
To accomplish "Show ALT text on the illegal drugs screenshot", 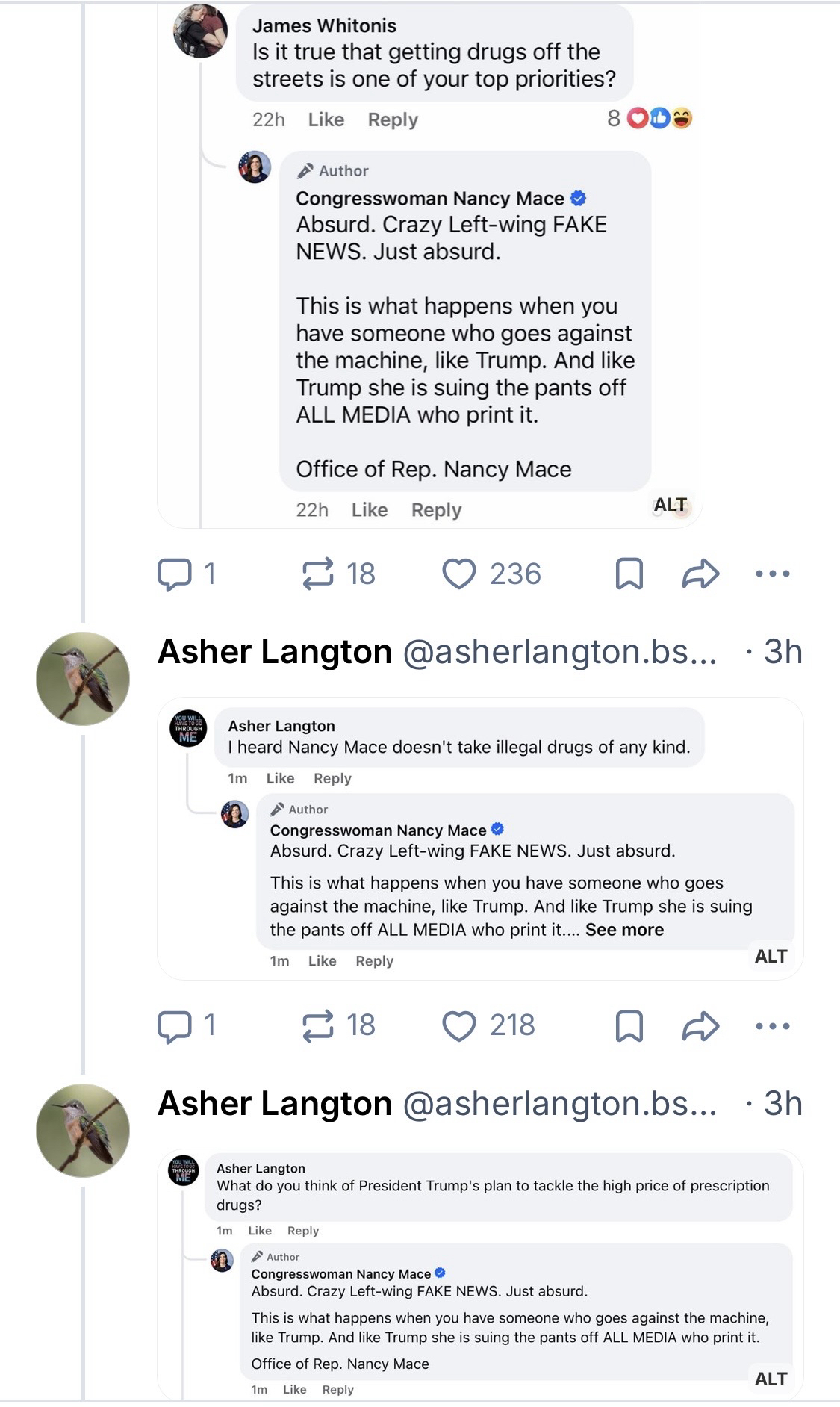I will click(x=771, y=957).
